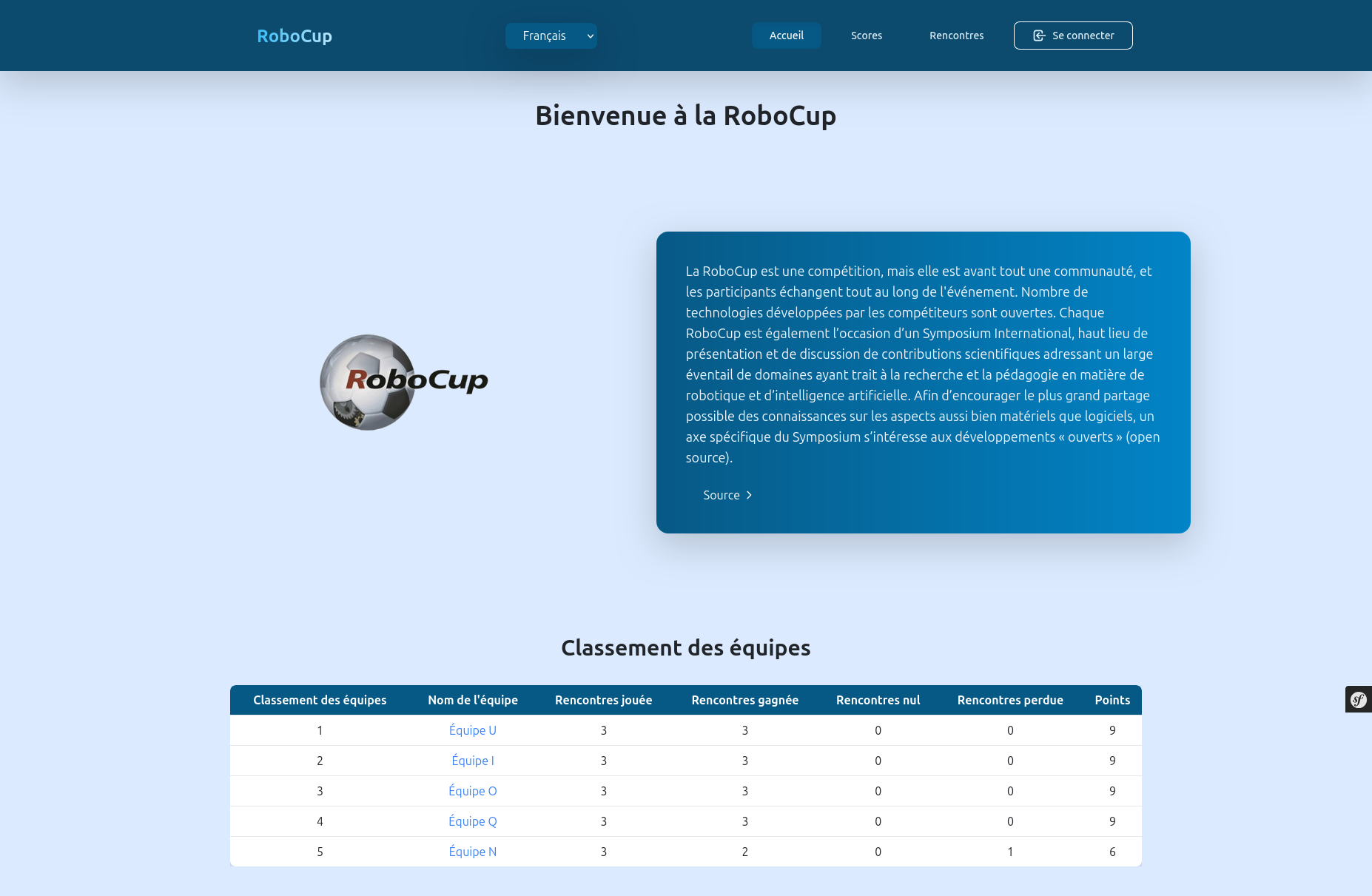The width and height of the screenshot is (1372, 896).
Task: Open the Équipe I team page
Action: coord(472,761)
